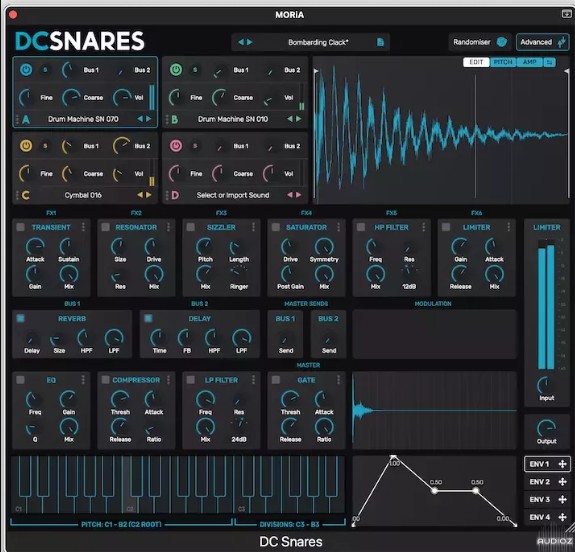Grab ENV 2 modulation drag handle
Image resolution: width=575 pixels, height=552 pixels.
click(562, 482)
